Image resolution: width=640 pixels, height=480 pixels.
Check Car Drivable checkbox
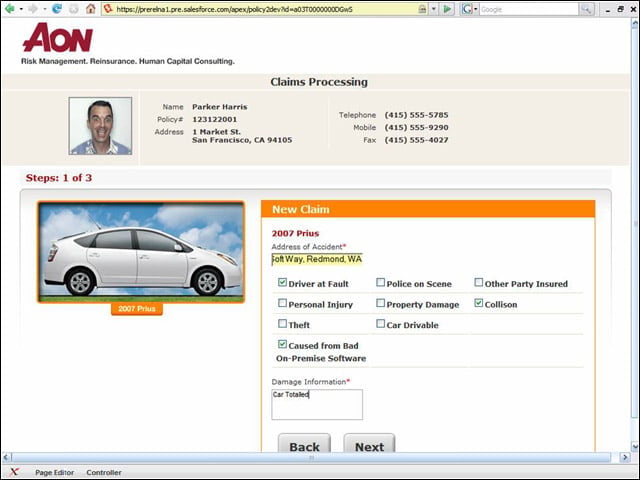coord(380,323)
